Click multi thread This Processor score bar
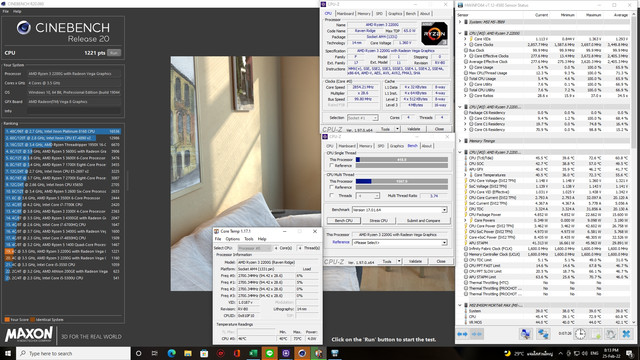 402,181
